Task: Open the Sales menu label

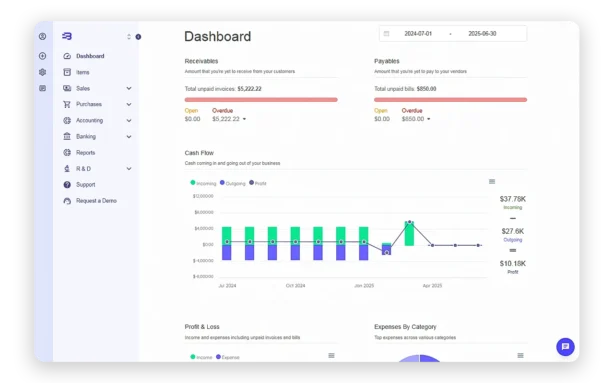Action: (x=83, y=89)
